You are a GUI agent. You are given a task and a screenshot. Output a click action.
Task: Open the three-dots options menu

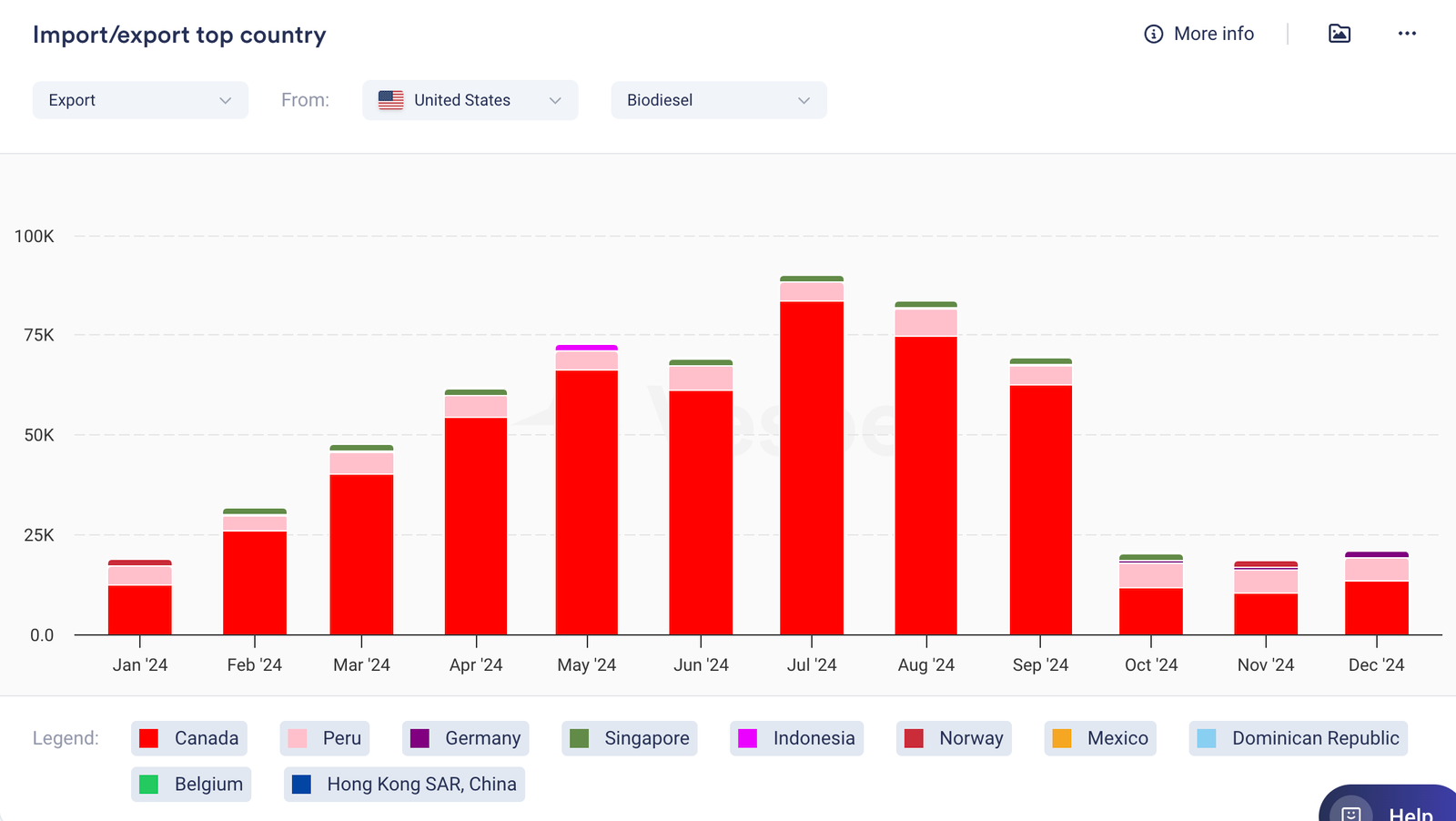coord(1407,34)
